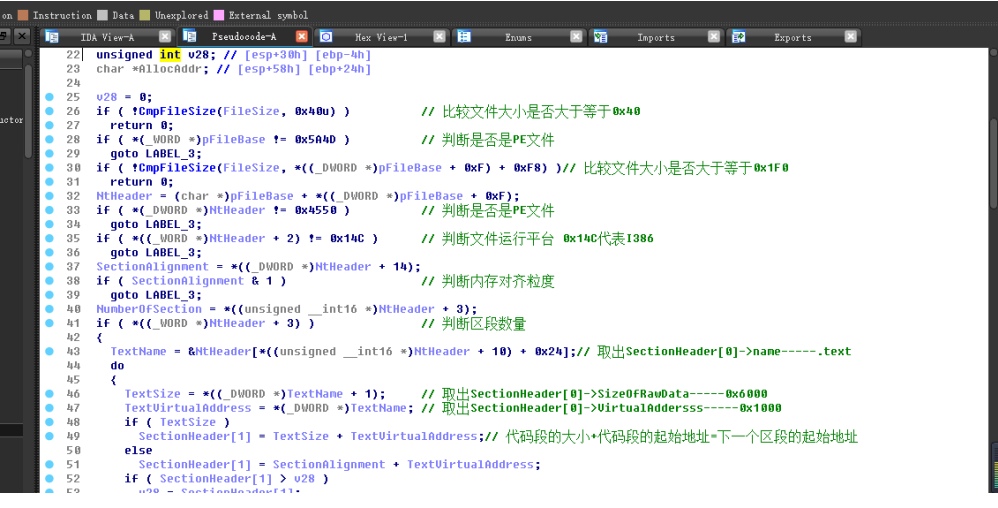Close the Exports tab
Image resolution: width=998 pixels, height=508 pixels.
[850, 37]
